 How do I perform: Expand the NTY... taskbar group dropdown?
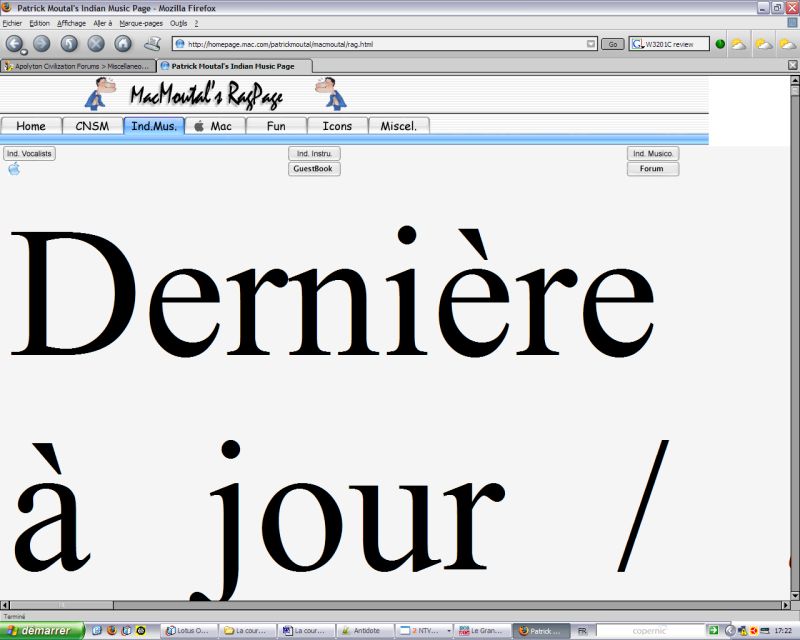[448, 631]
